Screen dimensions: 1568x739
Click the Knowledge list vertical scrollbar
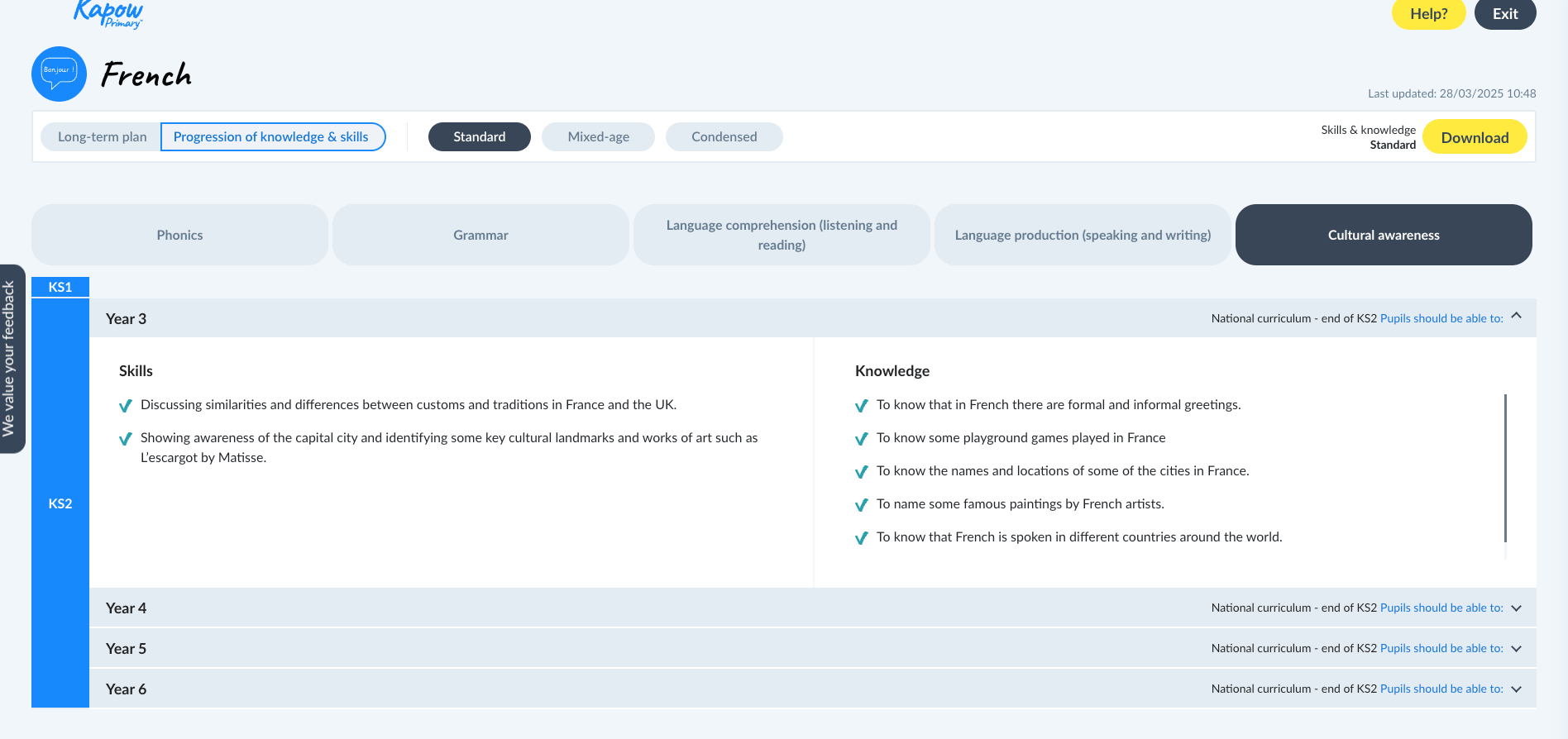click(1505, 467)
